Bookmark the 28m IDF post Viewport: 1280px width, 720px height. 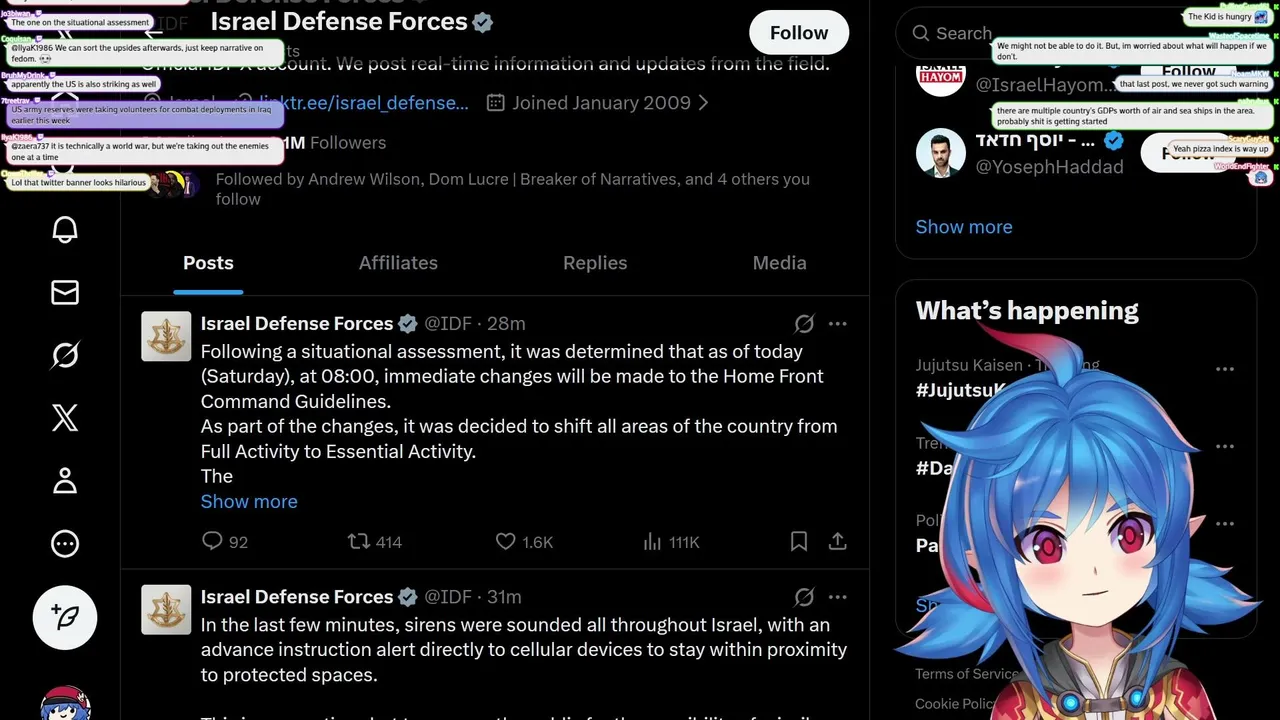[x=799, y=541]
